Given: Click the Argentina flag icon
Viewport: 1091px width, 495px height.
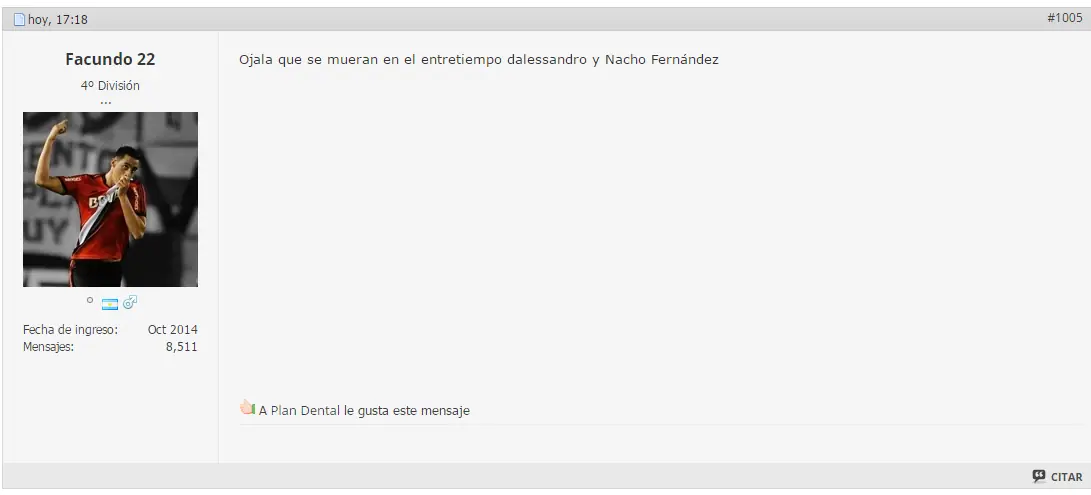Looking at the screenshot, I should pos(110,304).
